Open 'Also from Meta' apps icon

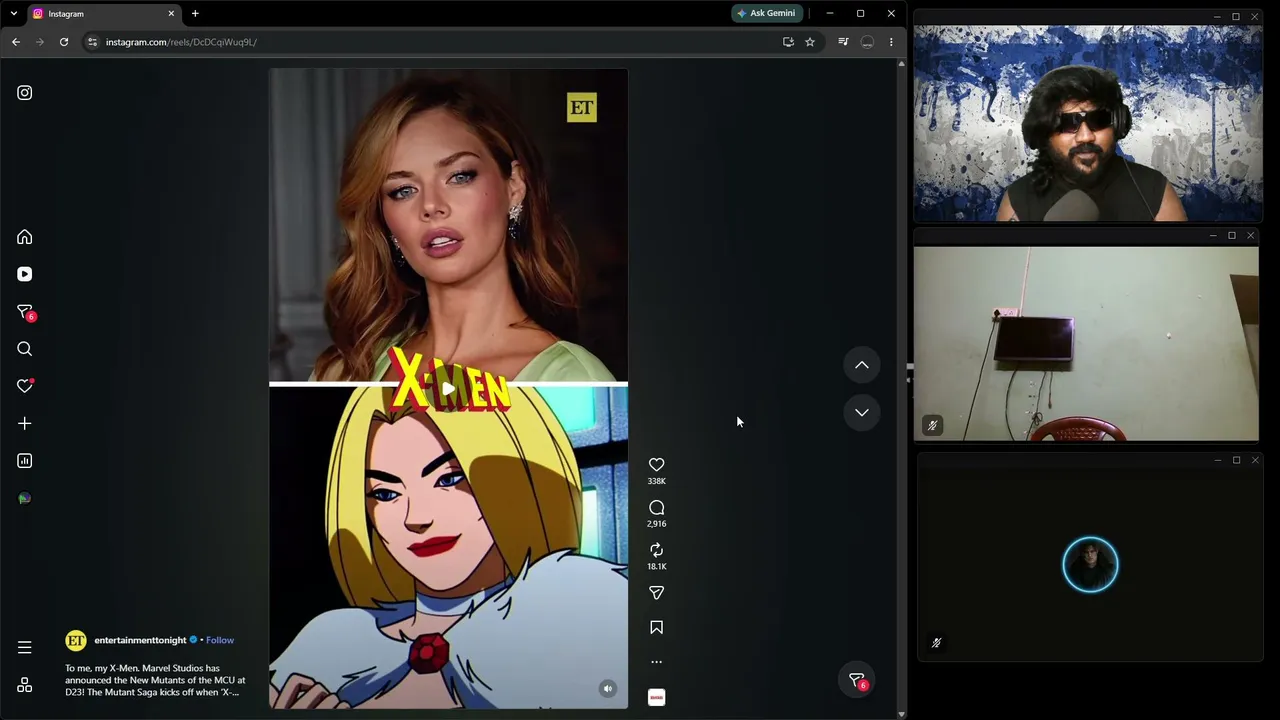(25, 685)
